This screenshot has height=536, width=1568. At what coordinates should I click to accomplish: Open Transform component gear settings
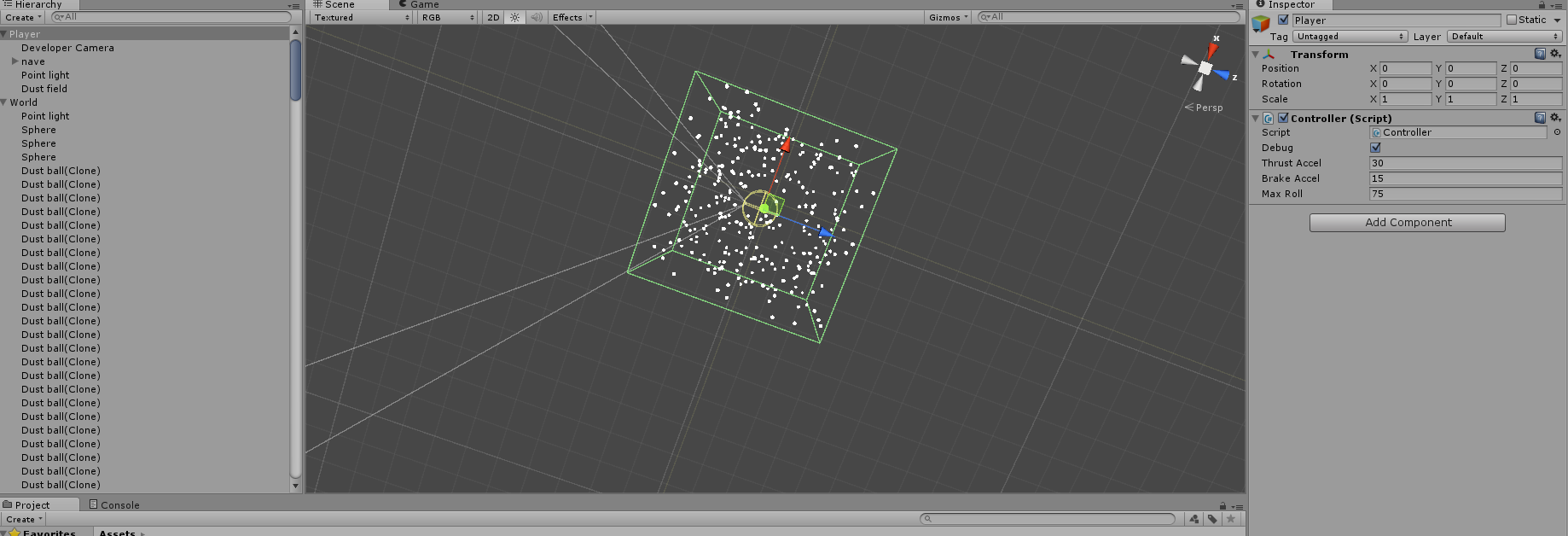tap(1555, 54)
